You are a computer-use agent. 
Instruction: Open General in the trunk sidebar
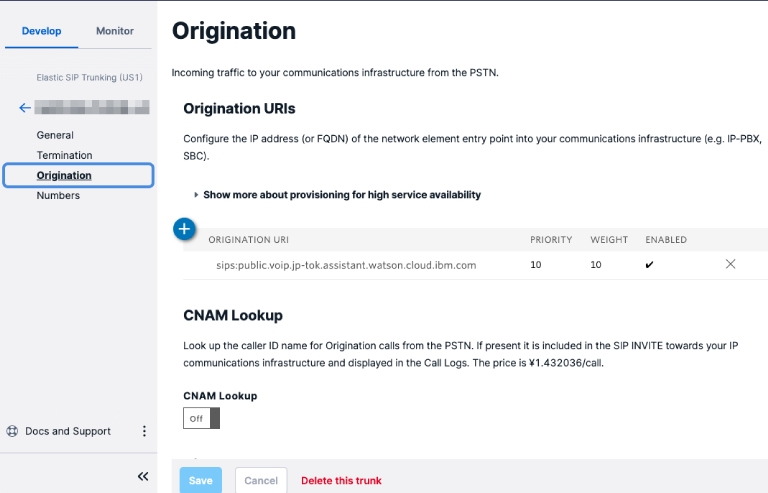(55, 135)
